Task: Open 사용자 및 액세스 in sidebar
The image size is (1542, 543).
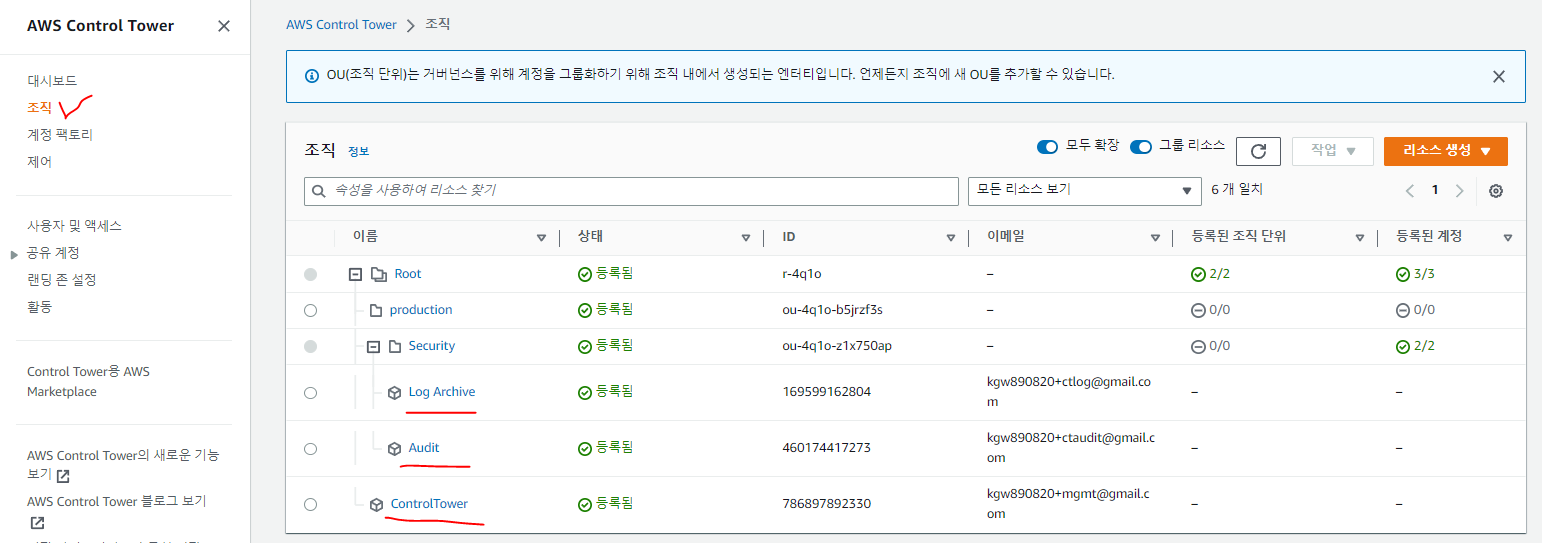Action: 74,226
